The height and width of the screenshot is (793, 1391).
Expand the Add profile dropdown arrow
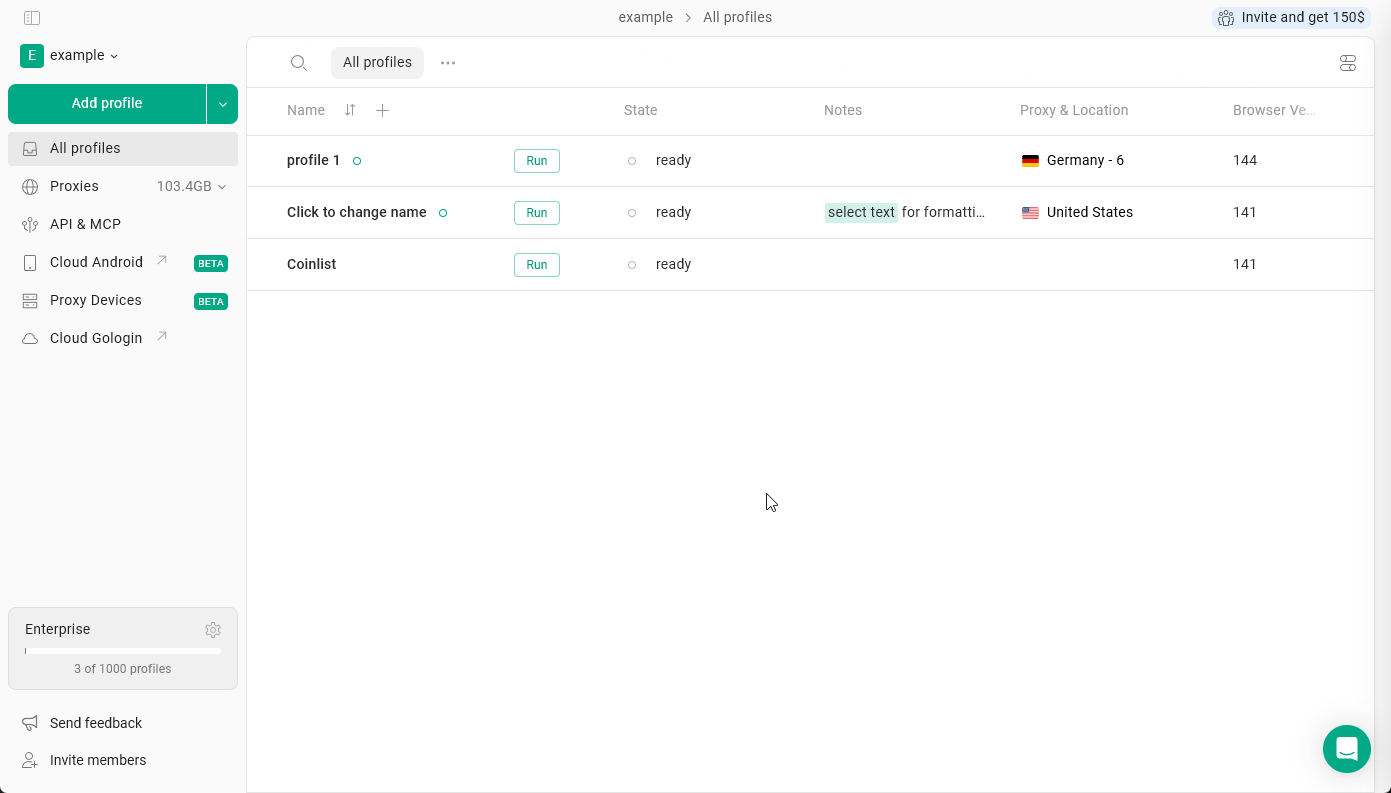coord(222,103)
